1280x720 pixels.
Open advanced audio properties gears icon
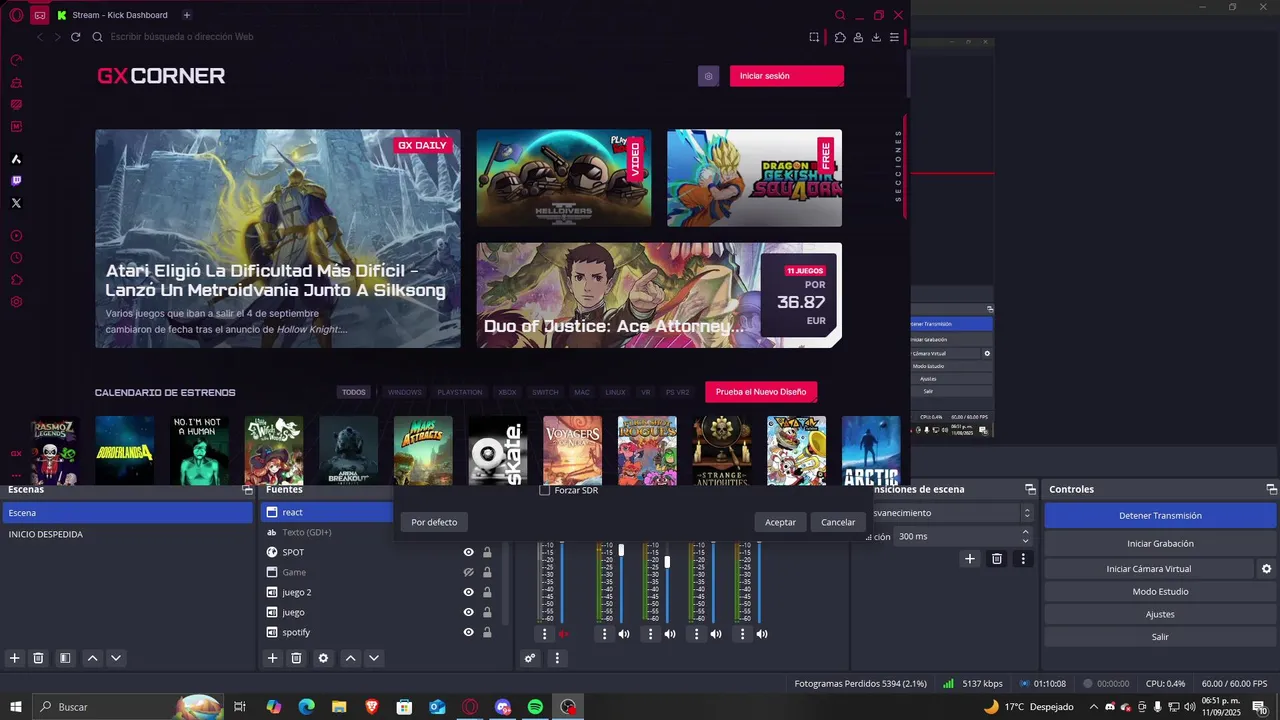coord(530,658)
